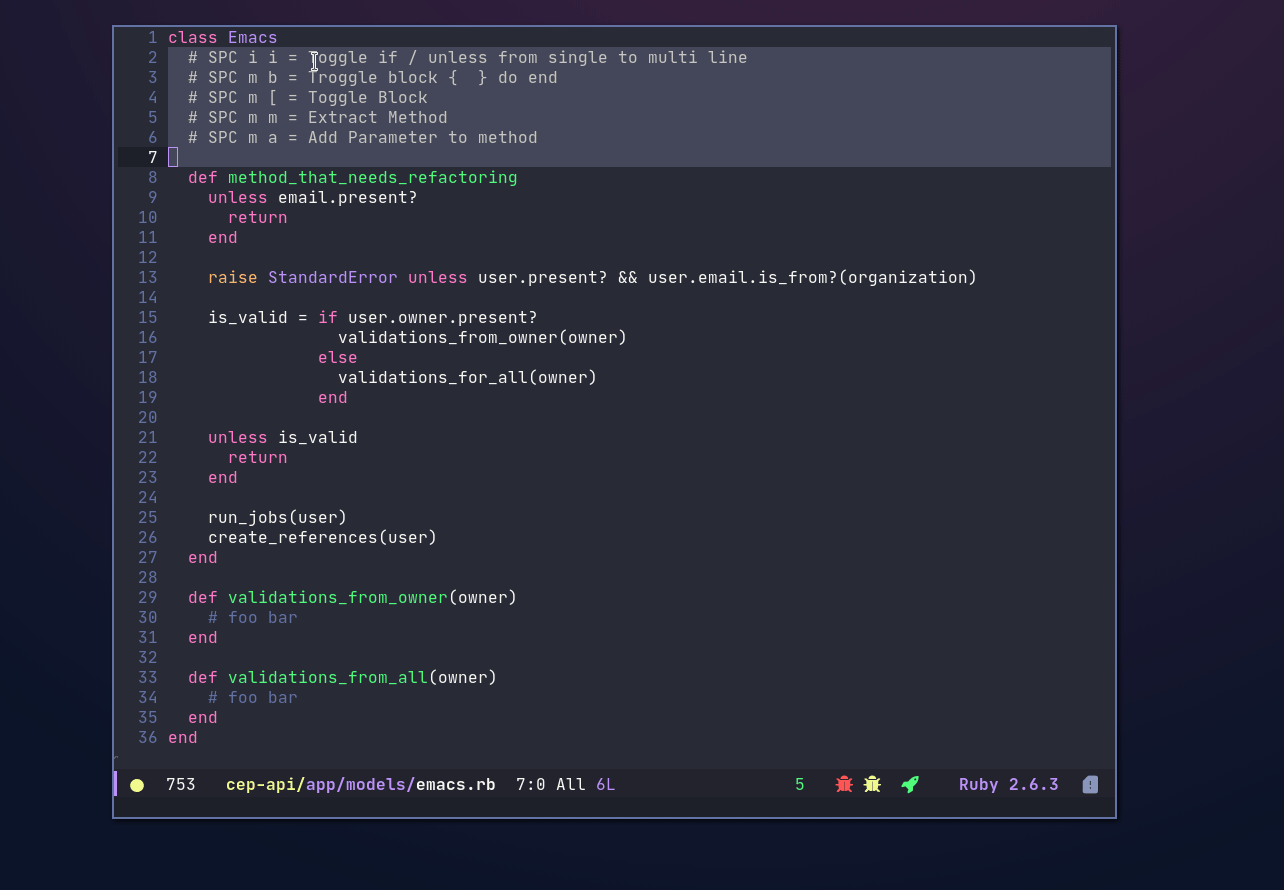The height and width of the screenshot is (890, 1284).
Task: Click method_that_needs_refactoring definition name
Action: (373, 178)
